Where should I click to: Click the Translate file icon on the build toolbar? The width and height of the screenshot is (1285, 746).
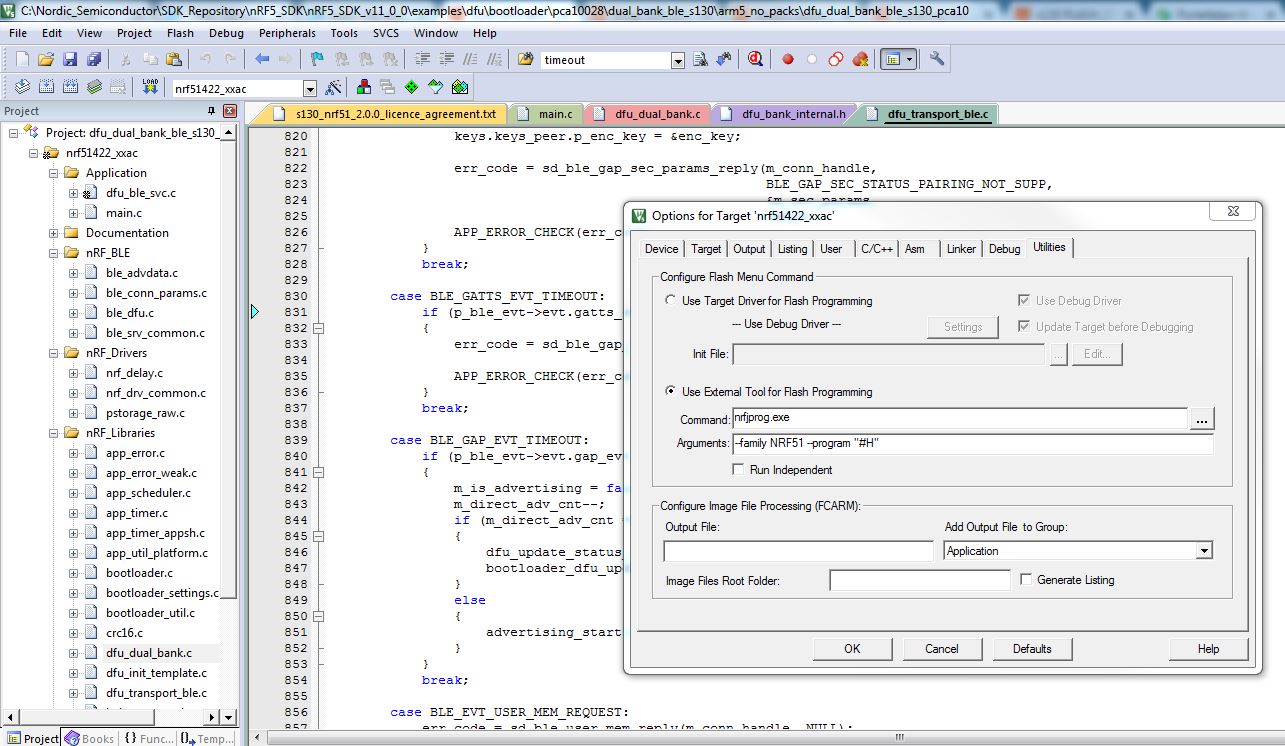24,88
